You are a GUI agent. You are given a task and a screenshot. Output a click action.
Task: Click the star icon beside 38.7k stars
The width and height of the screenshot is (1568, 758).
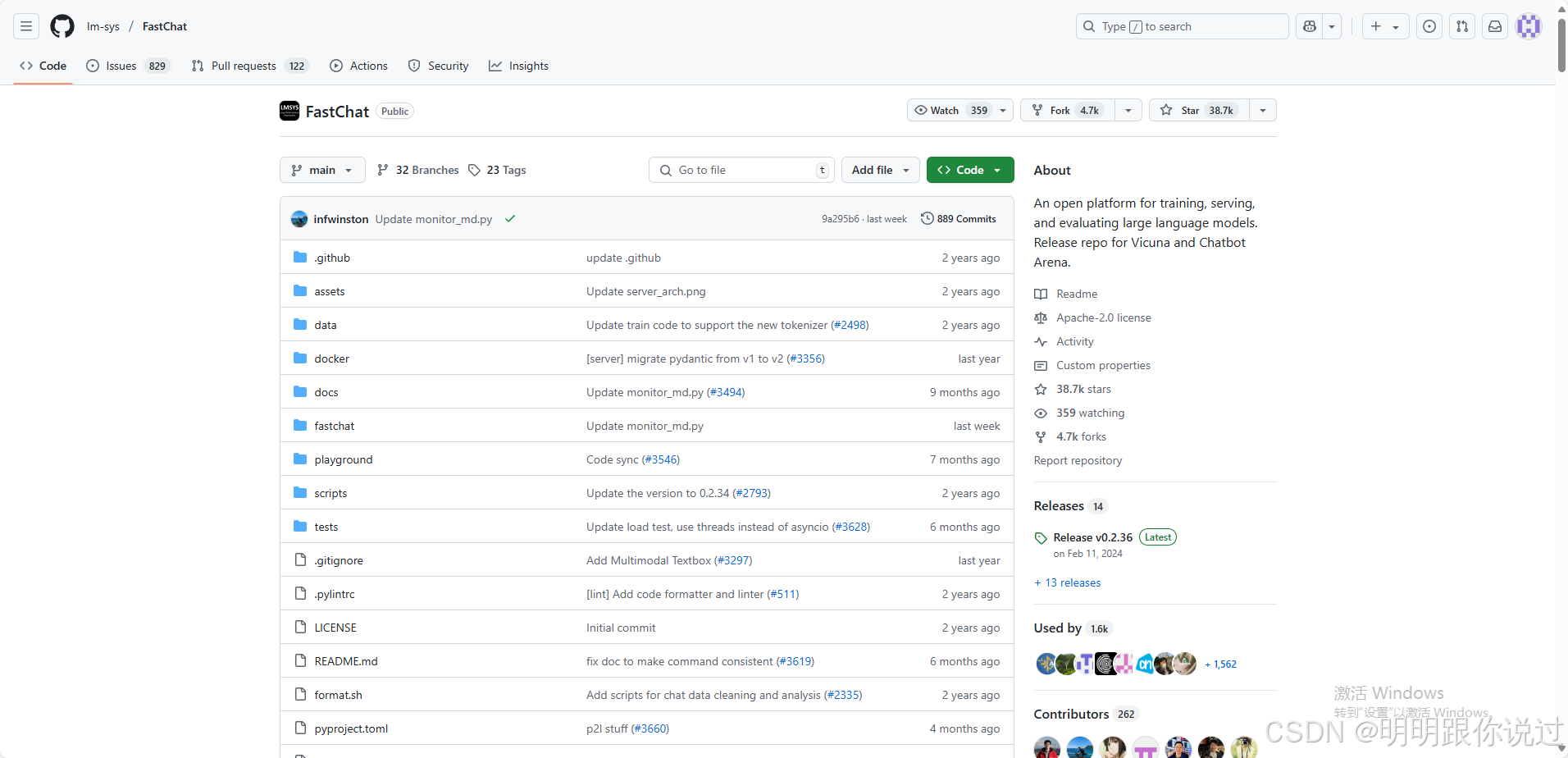[1041, 389]
